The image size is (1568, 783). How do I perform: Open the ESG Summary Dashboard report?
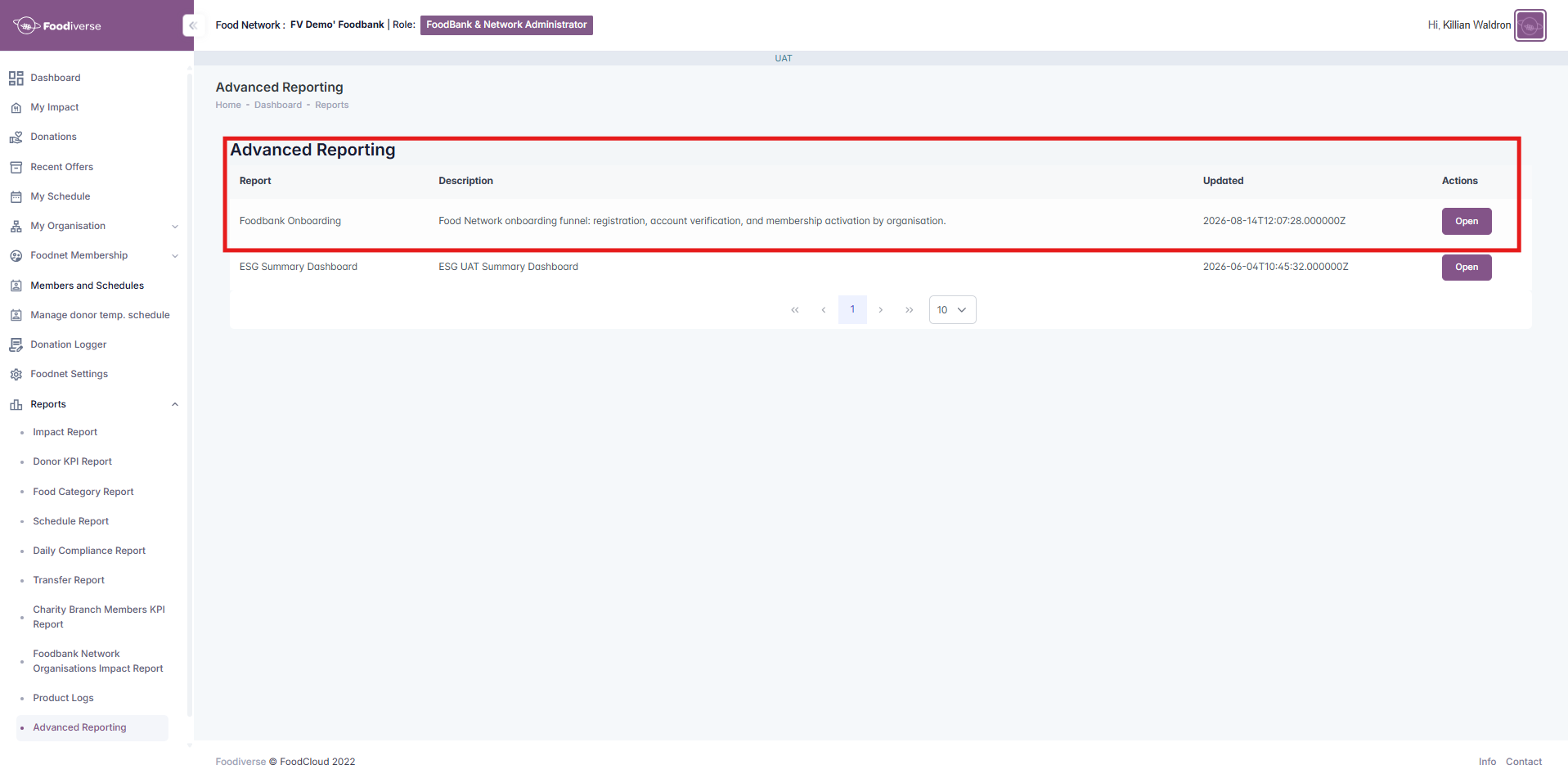click(x=1466, y=267)
